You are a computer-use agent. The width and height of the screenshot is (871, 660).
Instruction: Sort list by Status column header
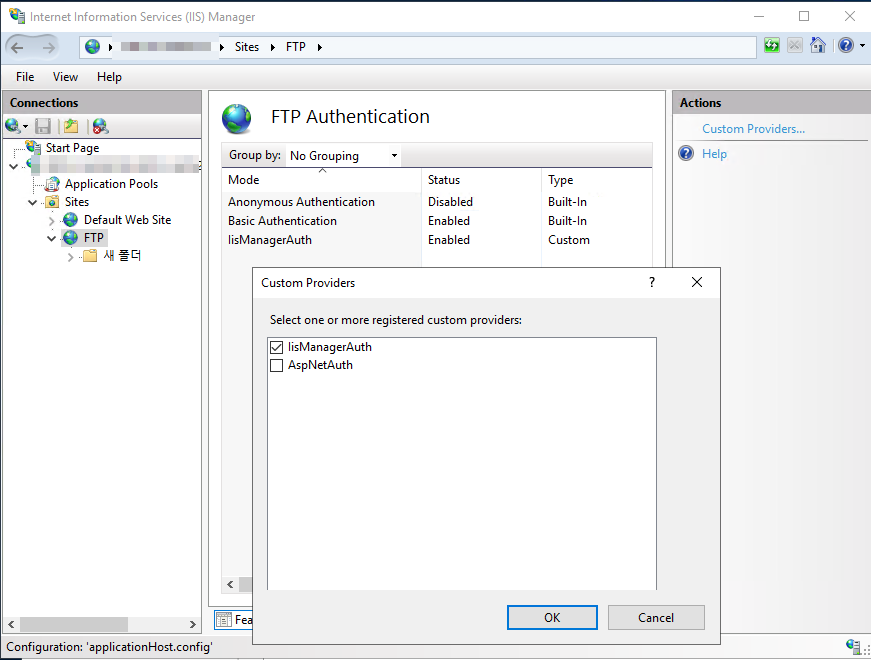481,179
